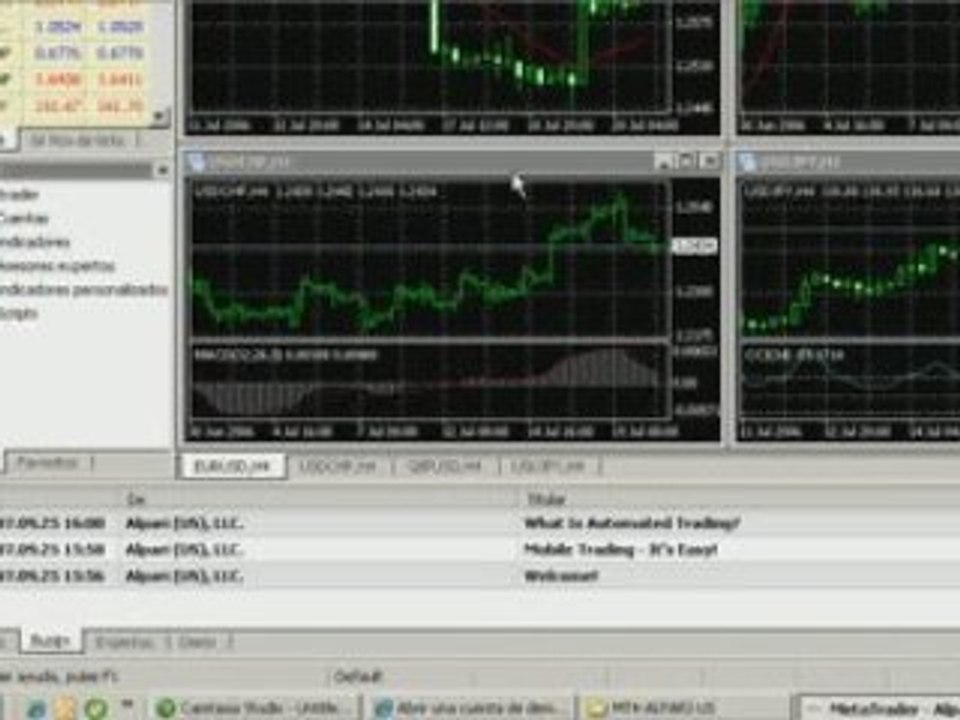Click the Default profile in status bar
960x720 pixels.
pos(359,677)
